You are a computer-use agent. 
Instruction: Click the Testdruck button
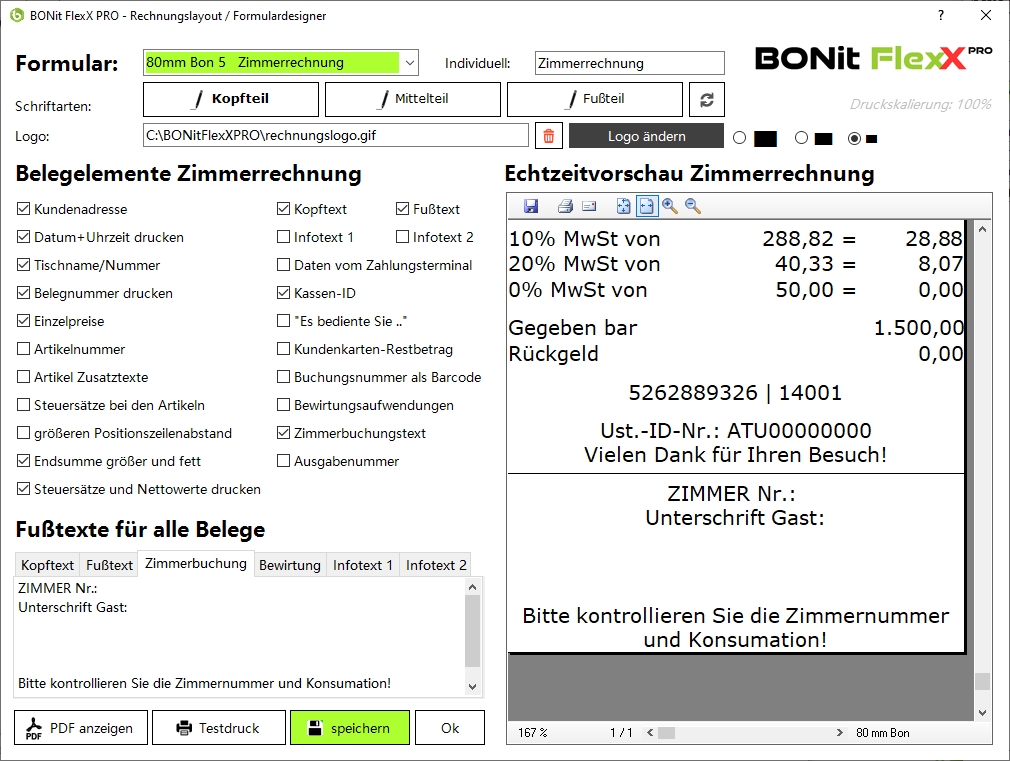(219, 727)
